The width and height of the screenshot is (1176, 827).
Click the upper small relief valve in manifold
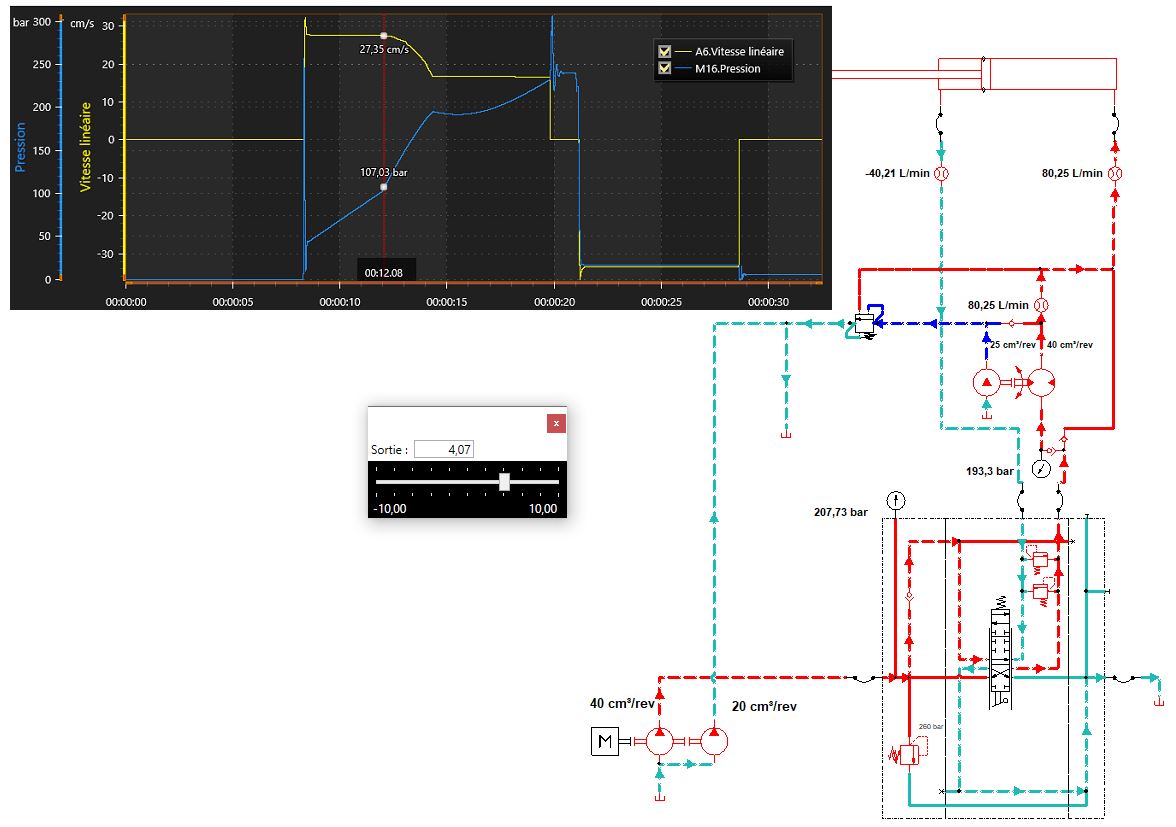coord(1039,559)
